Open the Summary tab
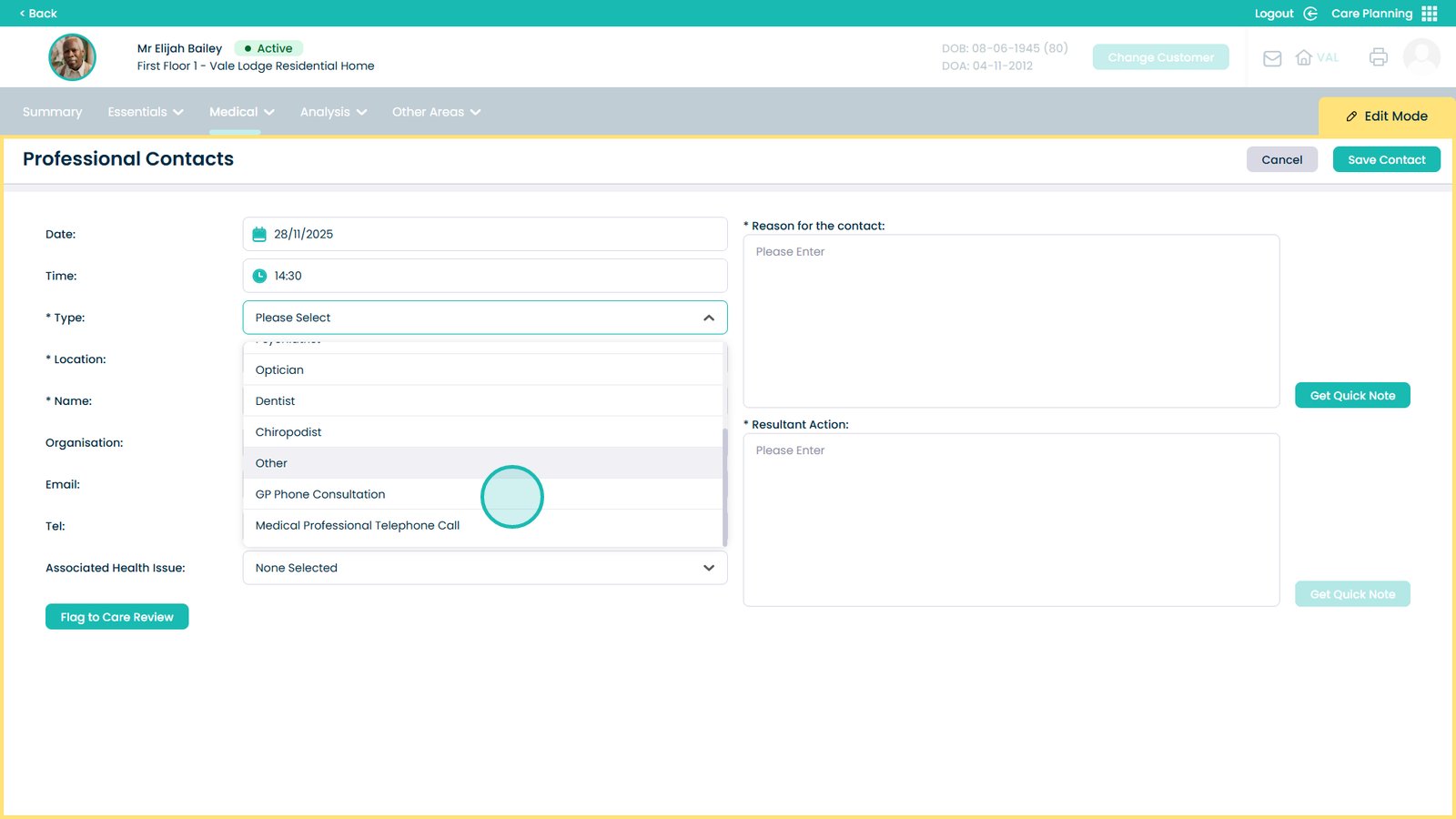Viewport: 1456px width, 819px height. (52, 112)
